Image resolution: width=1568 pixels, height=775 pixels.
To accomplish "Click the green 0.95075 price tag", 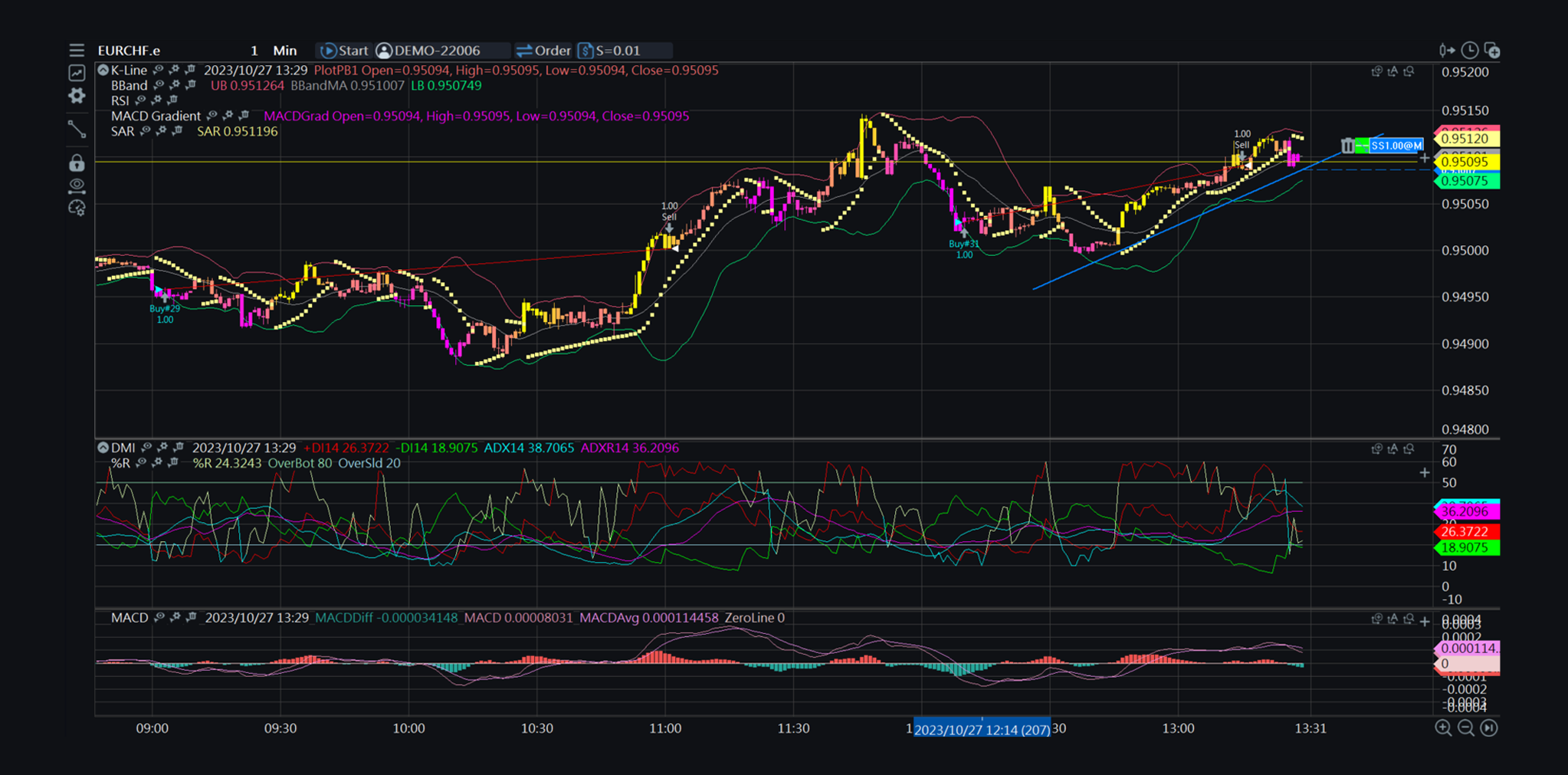I will (1466, 181).
